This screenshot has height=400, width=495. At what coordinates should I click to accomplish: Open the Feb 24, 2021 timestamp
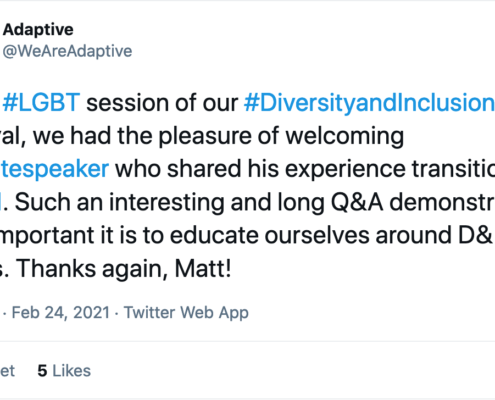(61, 313)
